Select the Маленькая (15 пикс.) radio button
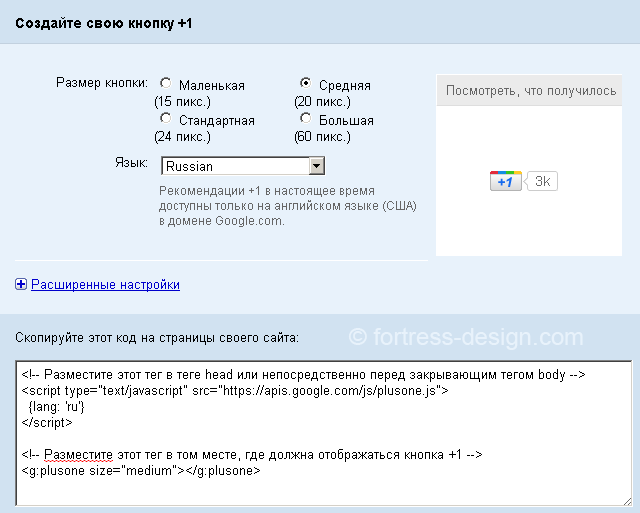 (x=166, y=83)
